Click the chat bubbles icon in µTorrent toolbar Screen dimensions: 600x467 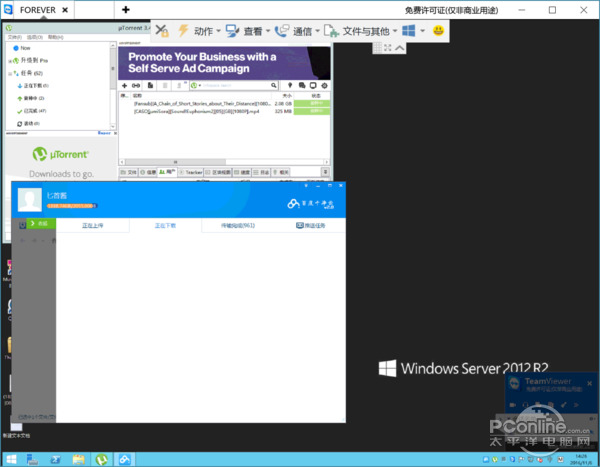[302, 85]
